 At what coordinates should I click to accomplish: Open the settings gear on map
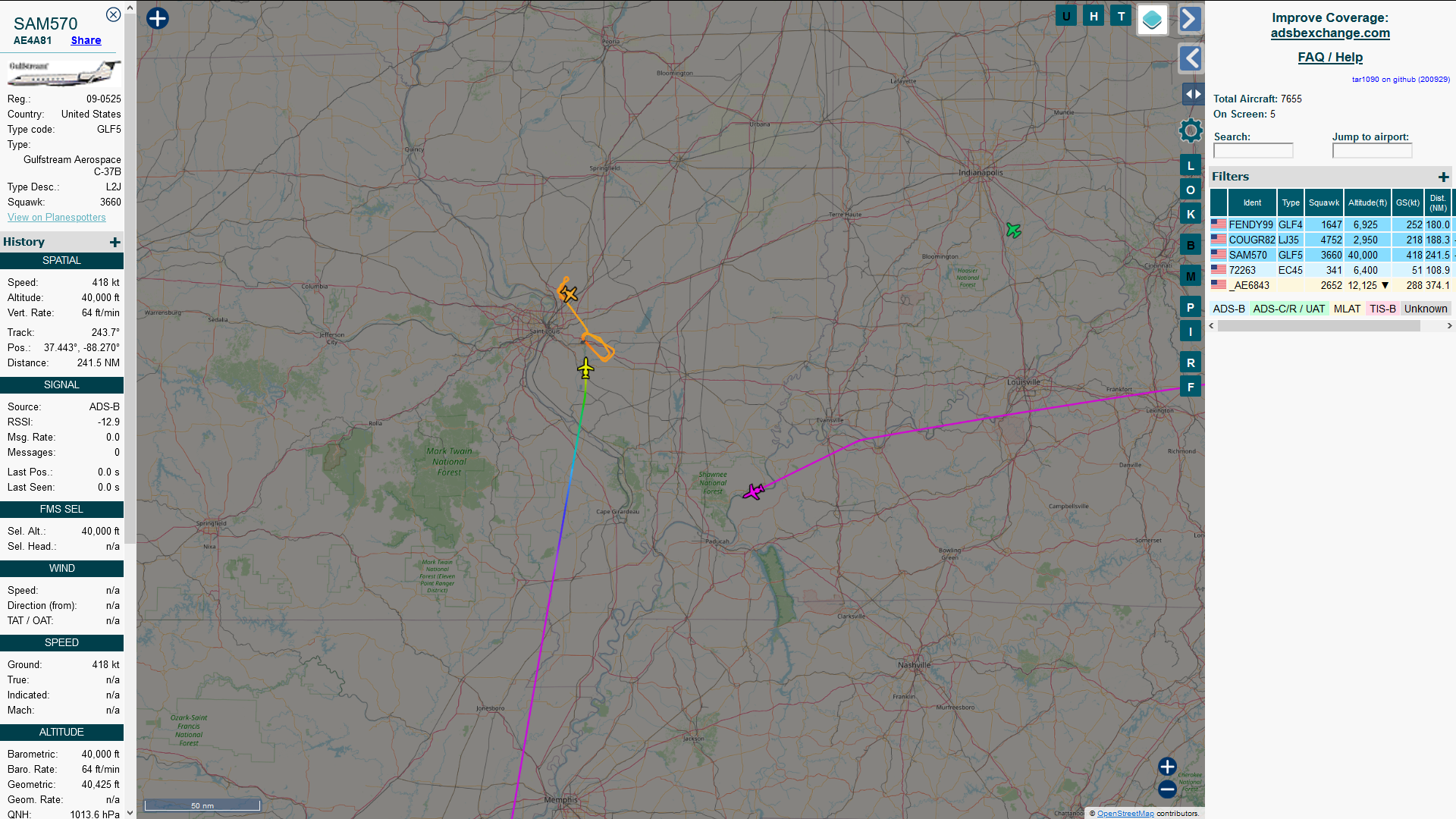[x=1191, y=130]
